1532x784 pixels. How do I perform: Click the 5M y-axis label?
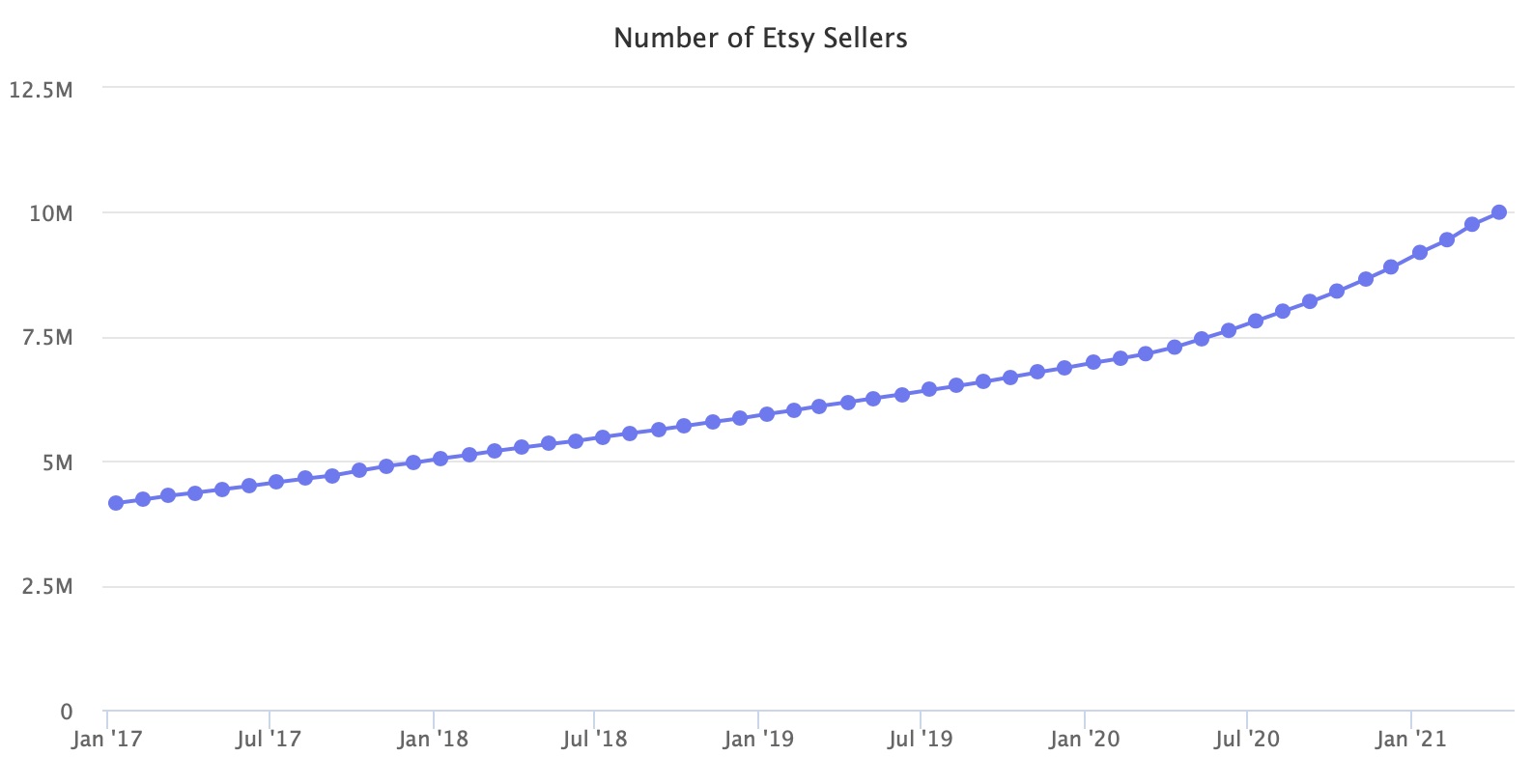pyautogui.click(x=57, y=462)
